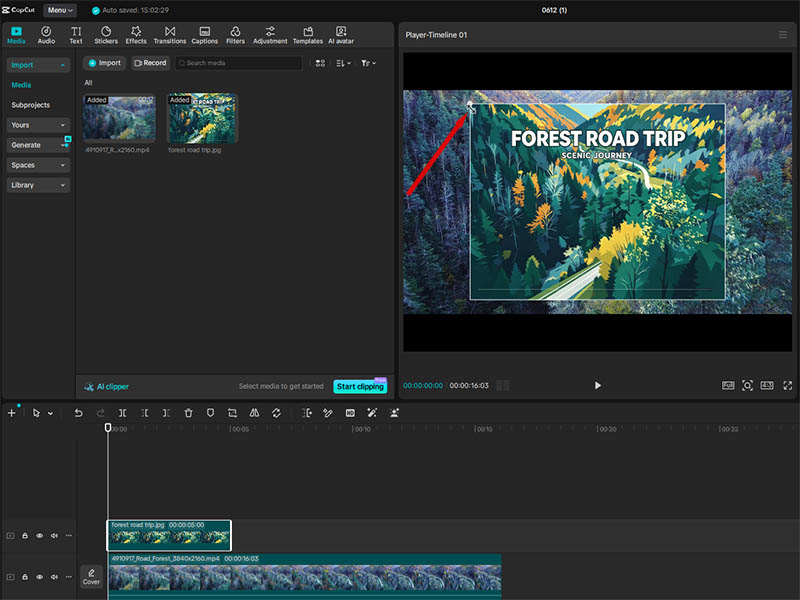Click the delete-right trim icon
The height and width of the screenshot is (600, 800).
[x=166, y=413]
